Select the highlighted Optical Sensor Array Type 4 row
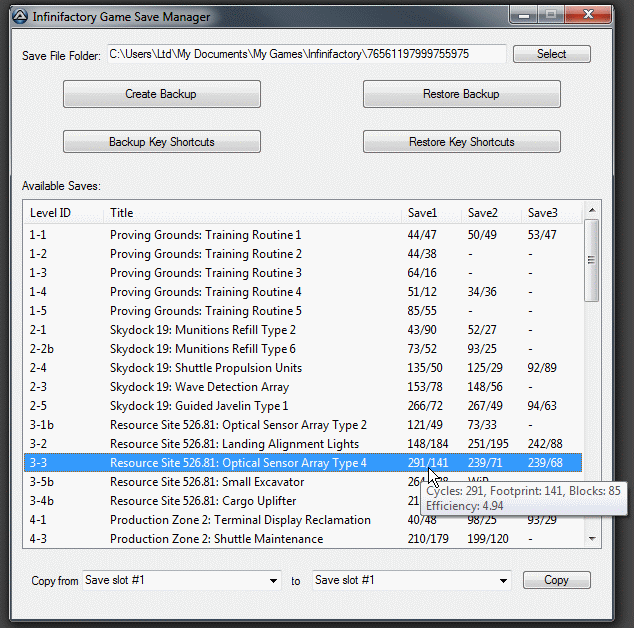The image size is (634, 628). tap(303, 463)
